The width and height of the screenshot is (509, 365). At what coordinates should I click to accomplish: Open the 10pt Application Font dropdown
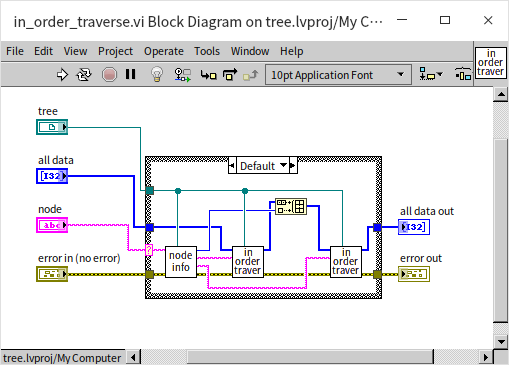(x=338, y=75)
